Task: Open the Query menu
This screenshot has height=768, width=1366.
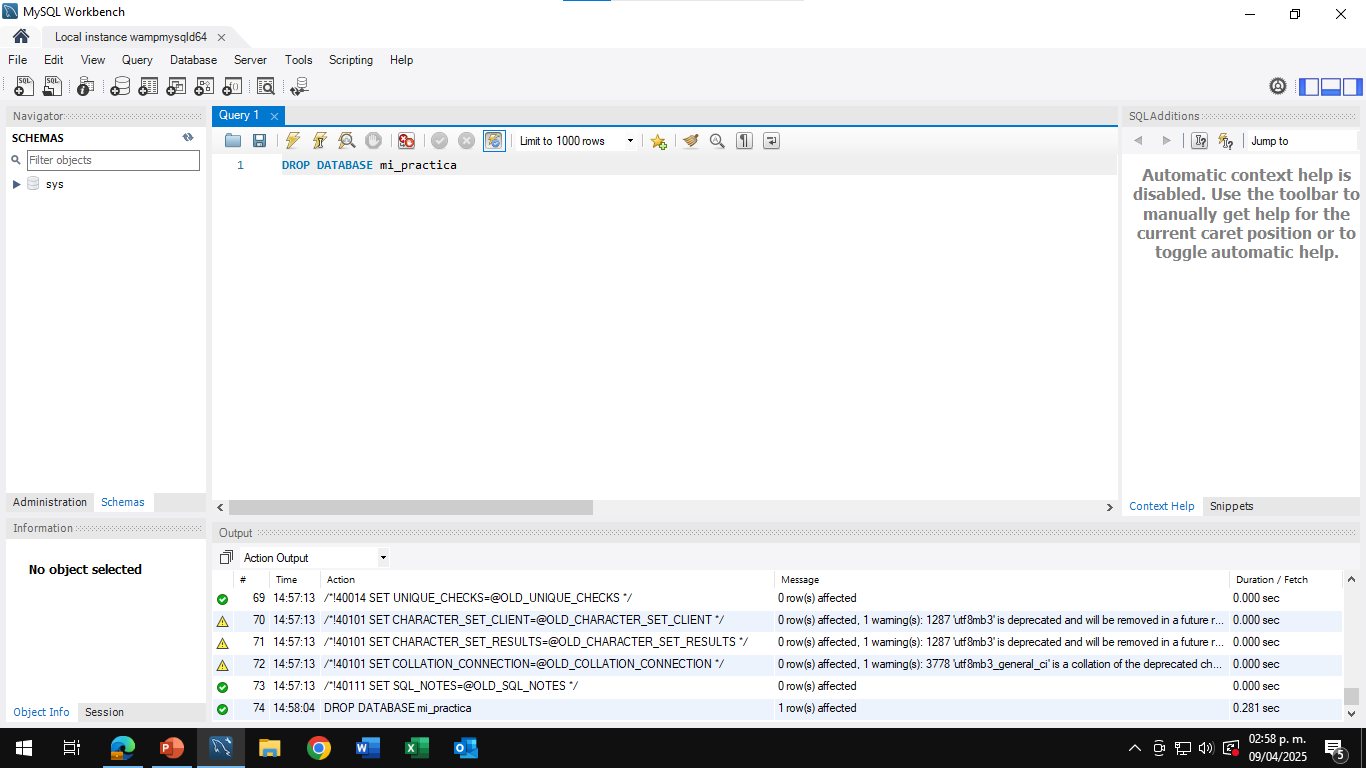Action: pyautogui.click(x=138, y=60)
